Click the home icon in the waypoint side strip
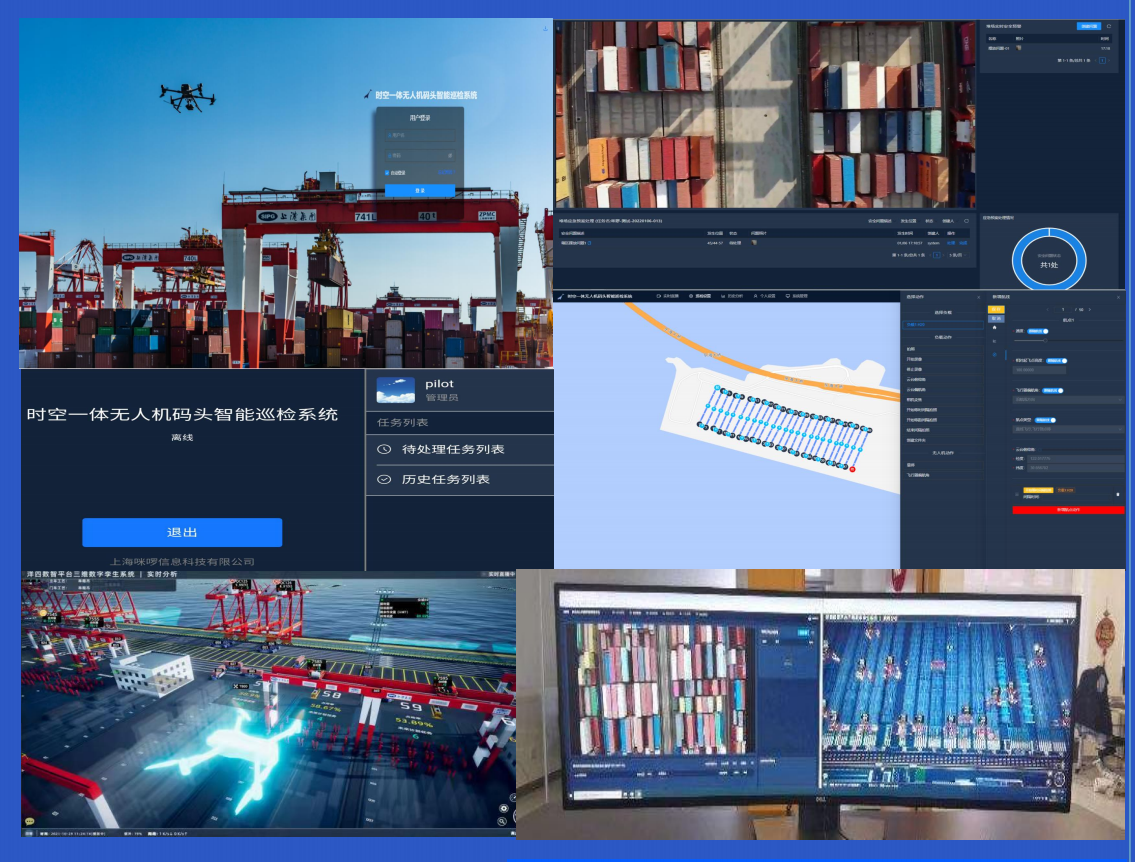 click(x=994, y=328)
